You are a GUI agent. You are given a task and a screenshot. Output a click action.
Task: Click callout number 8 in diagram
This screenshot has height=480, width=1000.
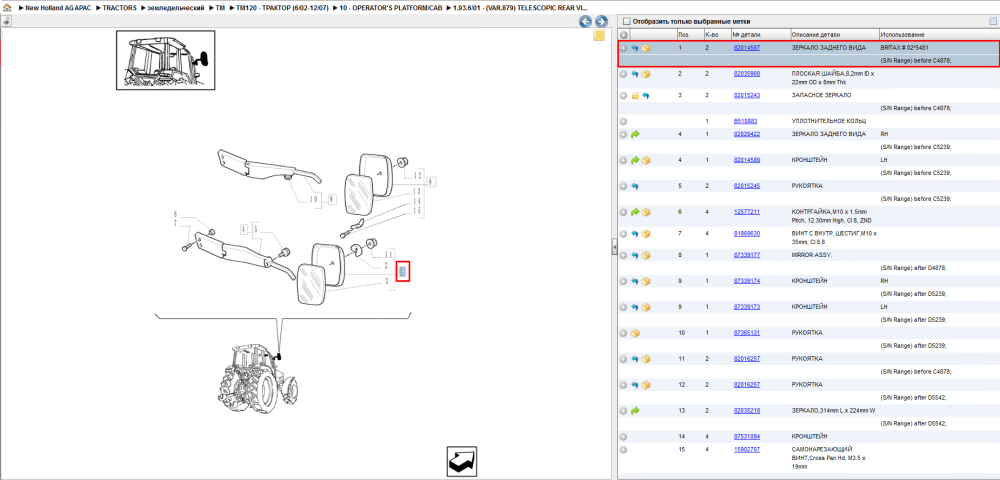pos(432,182)
